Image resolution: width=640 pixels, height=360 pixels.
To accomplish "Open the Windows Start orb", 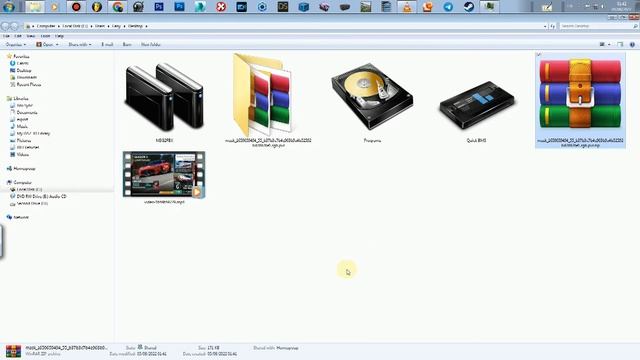I will tap(8, 7).
